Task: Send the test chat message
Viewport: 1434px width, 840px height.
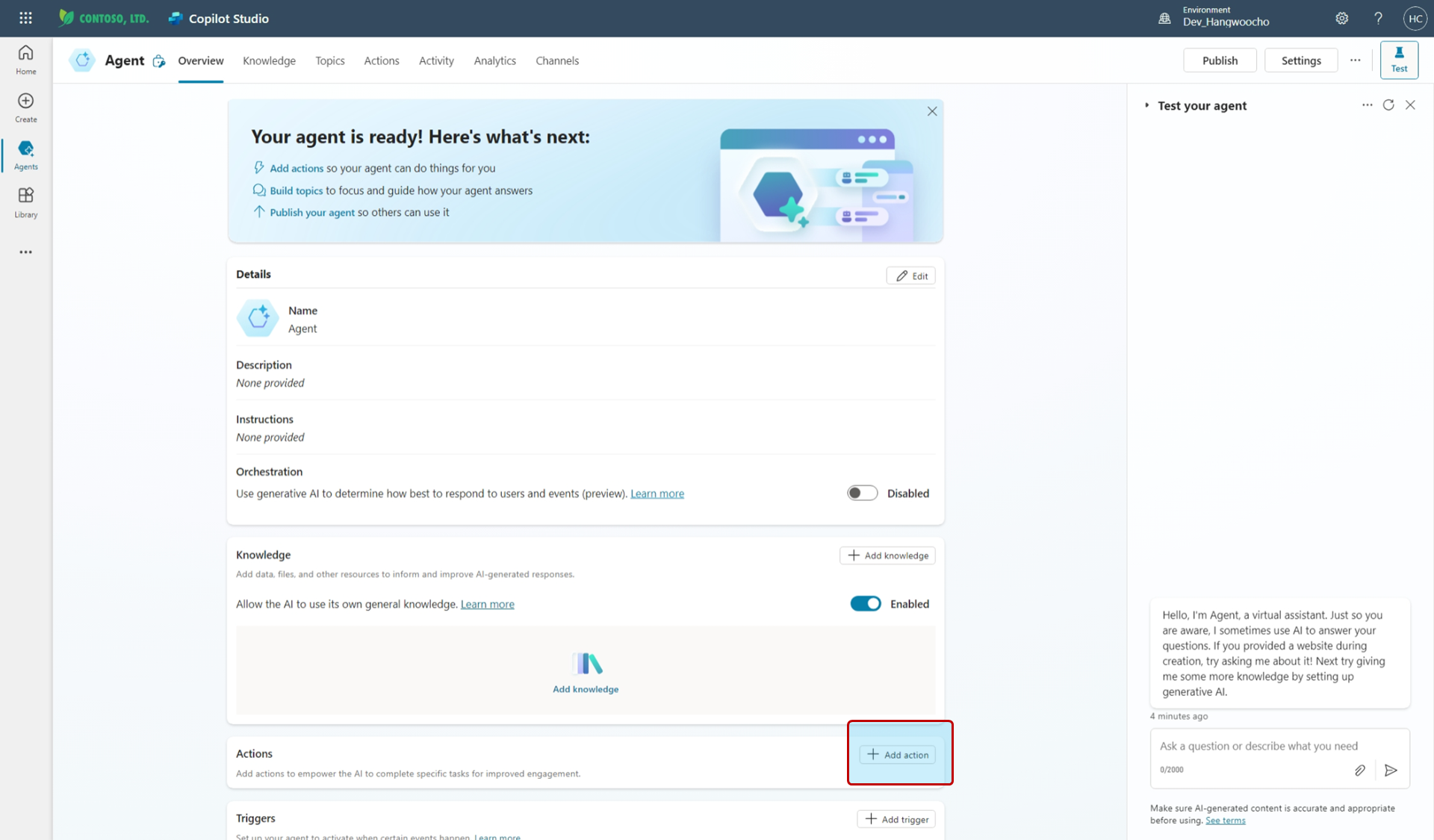Action: [1391, 770]
